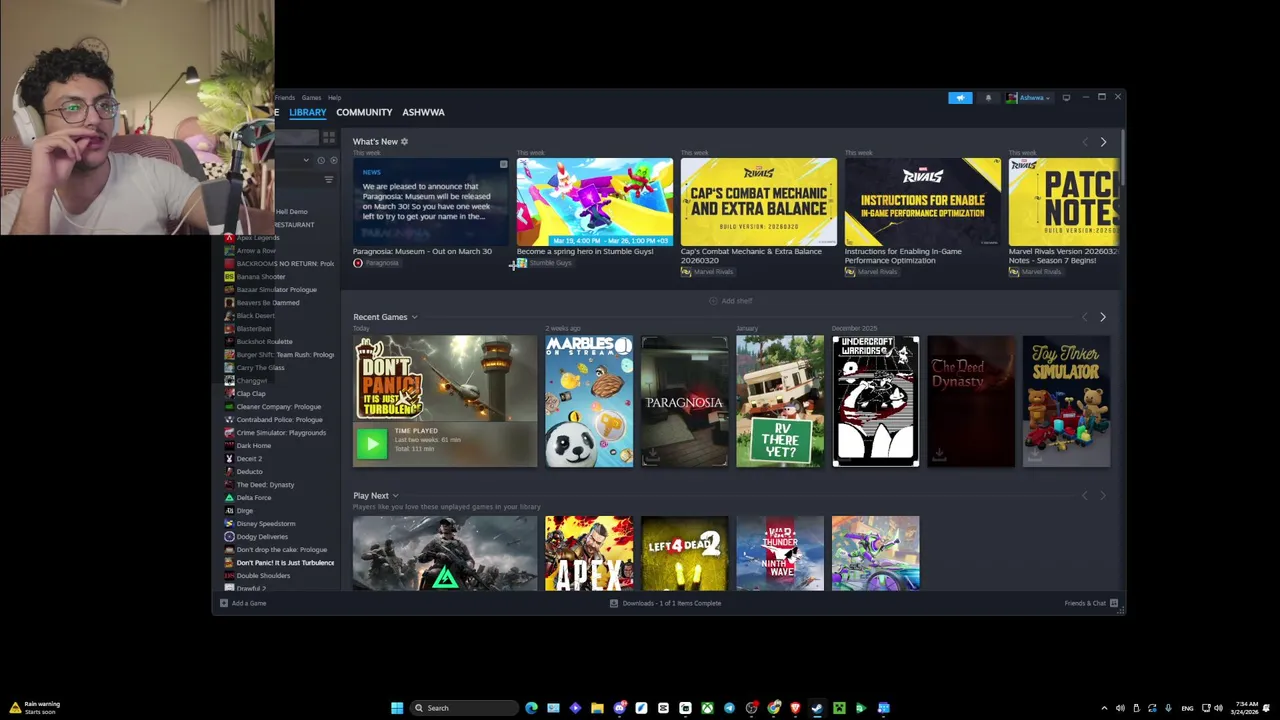The width and height of the screenshot is (1280, 720).
Task: Open Stumble Guys spring hero event card
Action: (x=595, y=203)
